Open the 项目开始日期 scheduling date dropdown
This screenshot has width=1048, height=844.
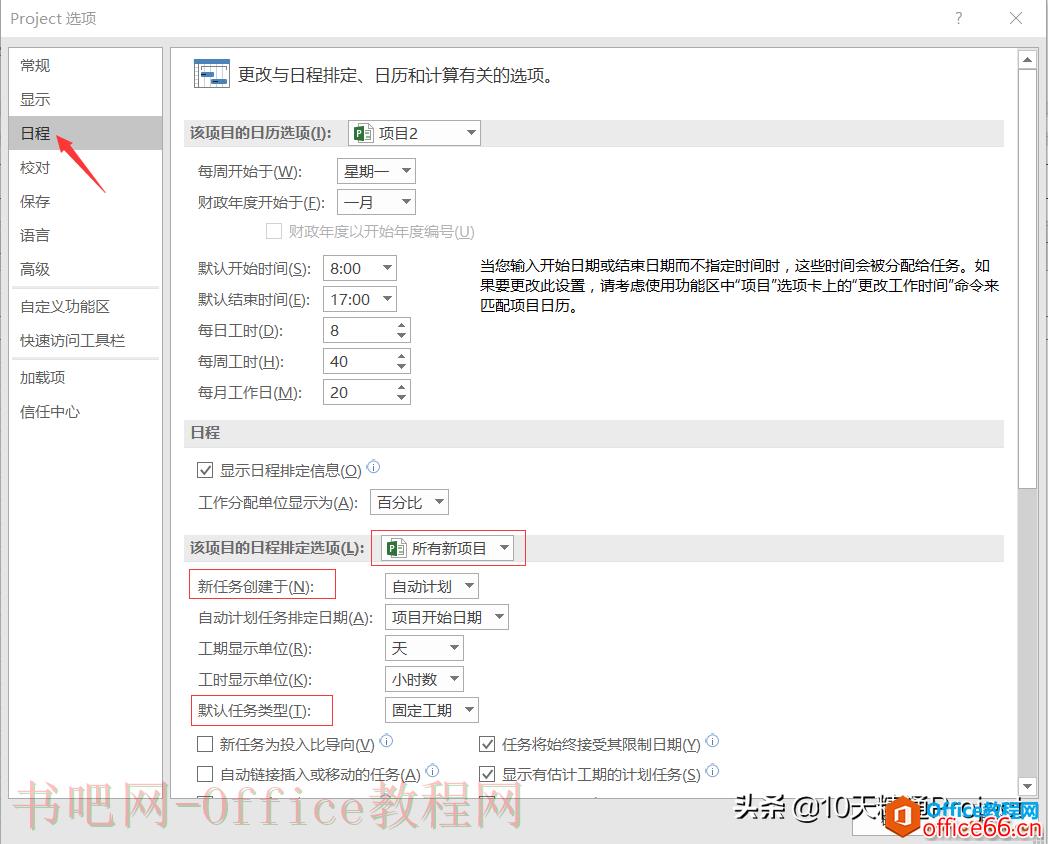click(x=446, y=617)
